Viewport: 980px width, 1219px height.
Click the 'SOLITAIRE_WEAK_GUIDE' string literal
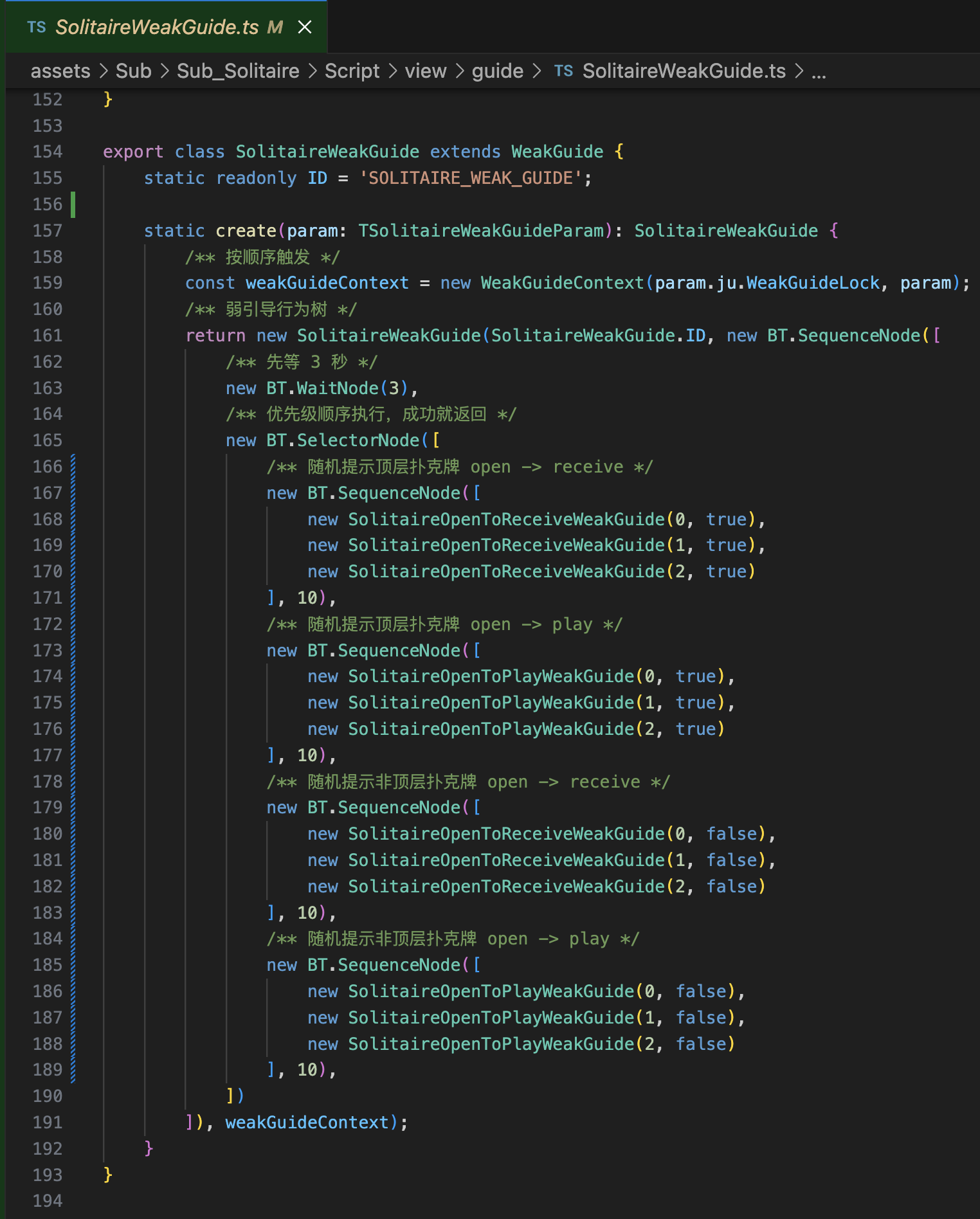[471, 178]
